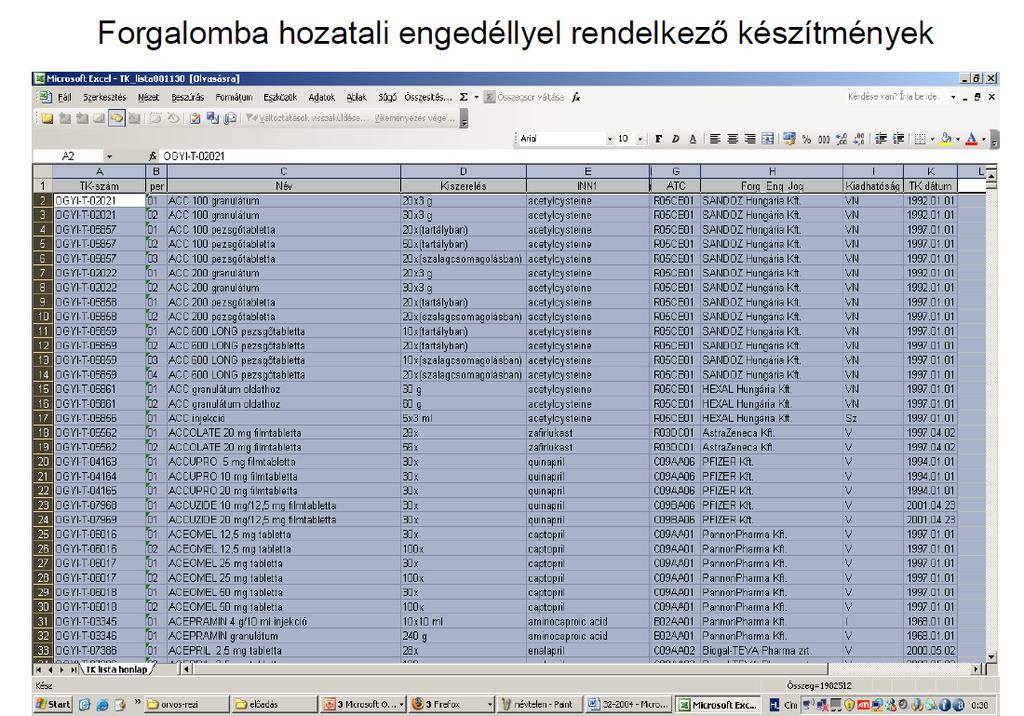Image resolution: width=1024 pixels, height=716 pixels.
Task: Decrease decimal places
Action: [858, 138]
